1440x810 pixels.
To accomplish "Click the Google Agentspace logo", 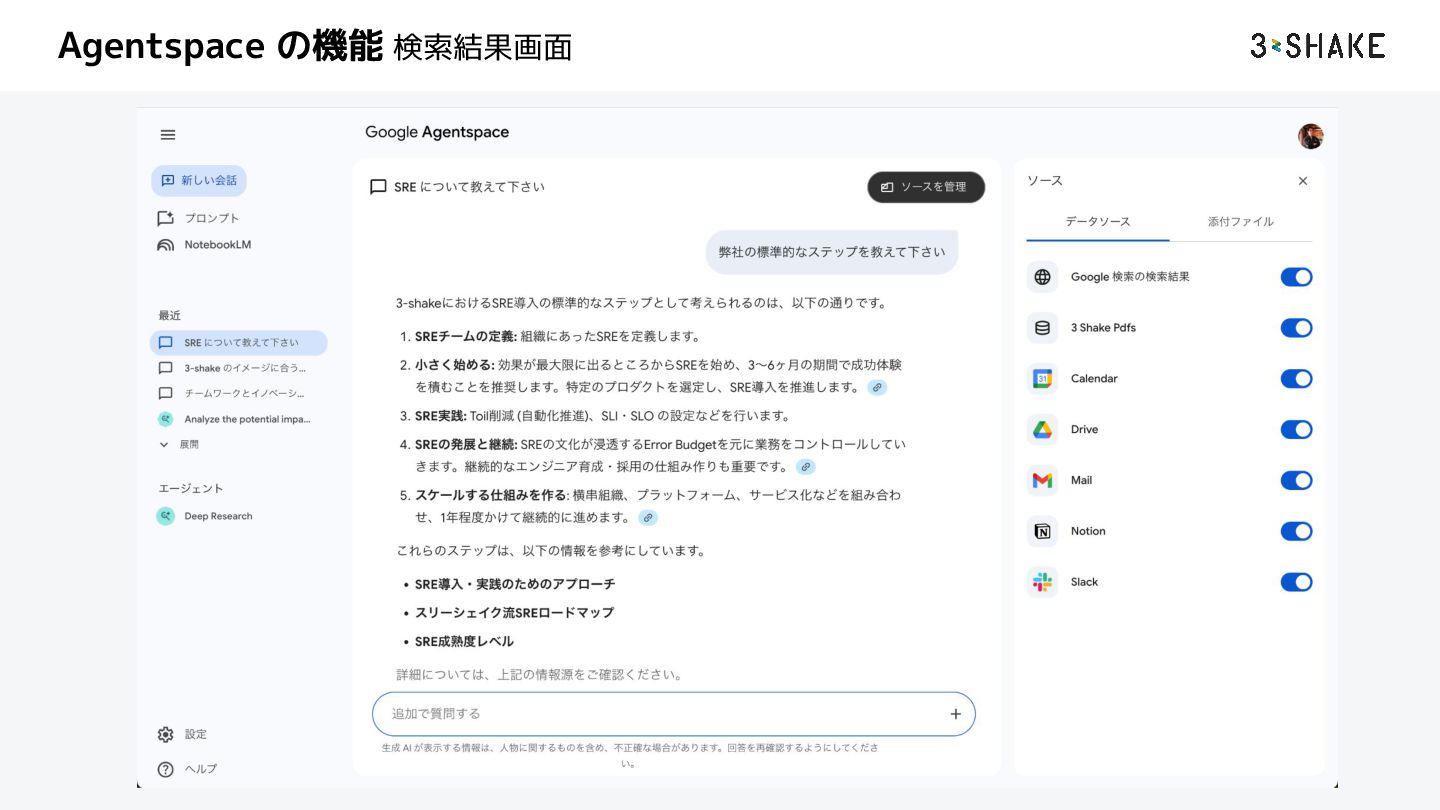I will 437,132.
